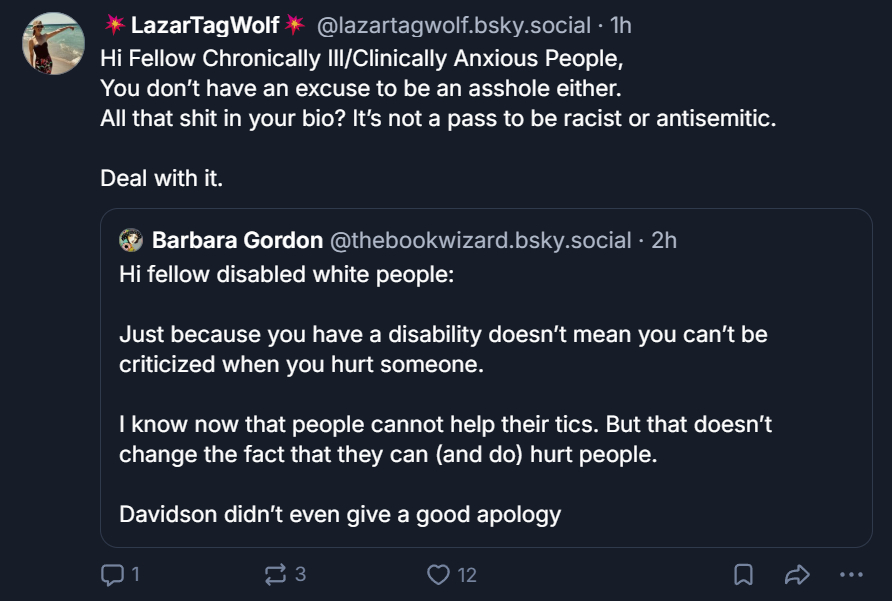Click the quoted post's 2h timestamp
The height and width of the screenshot is (601, 892).
click(x=664, y=240)
